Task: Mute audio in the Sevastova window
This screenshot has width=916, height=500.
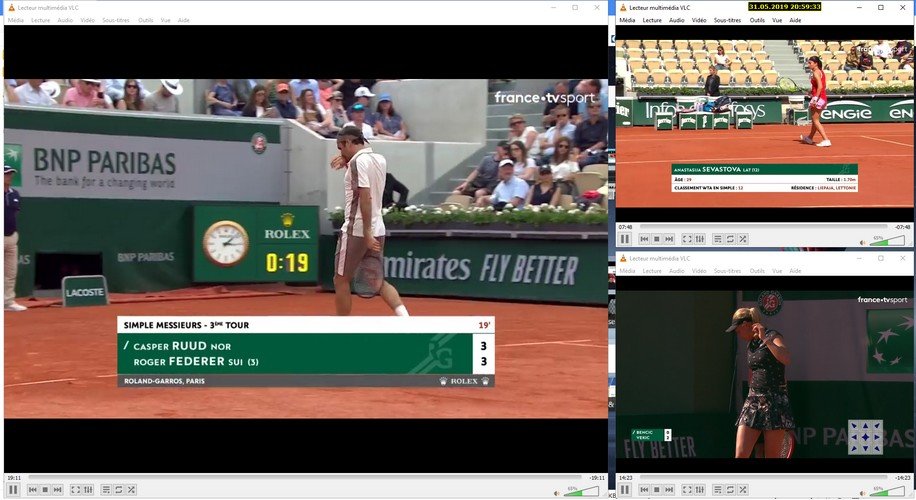Action: point(863,242)
